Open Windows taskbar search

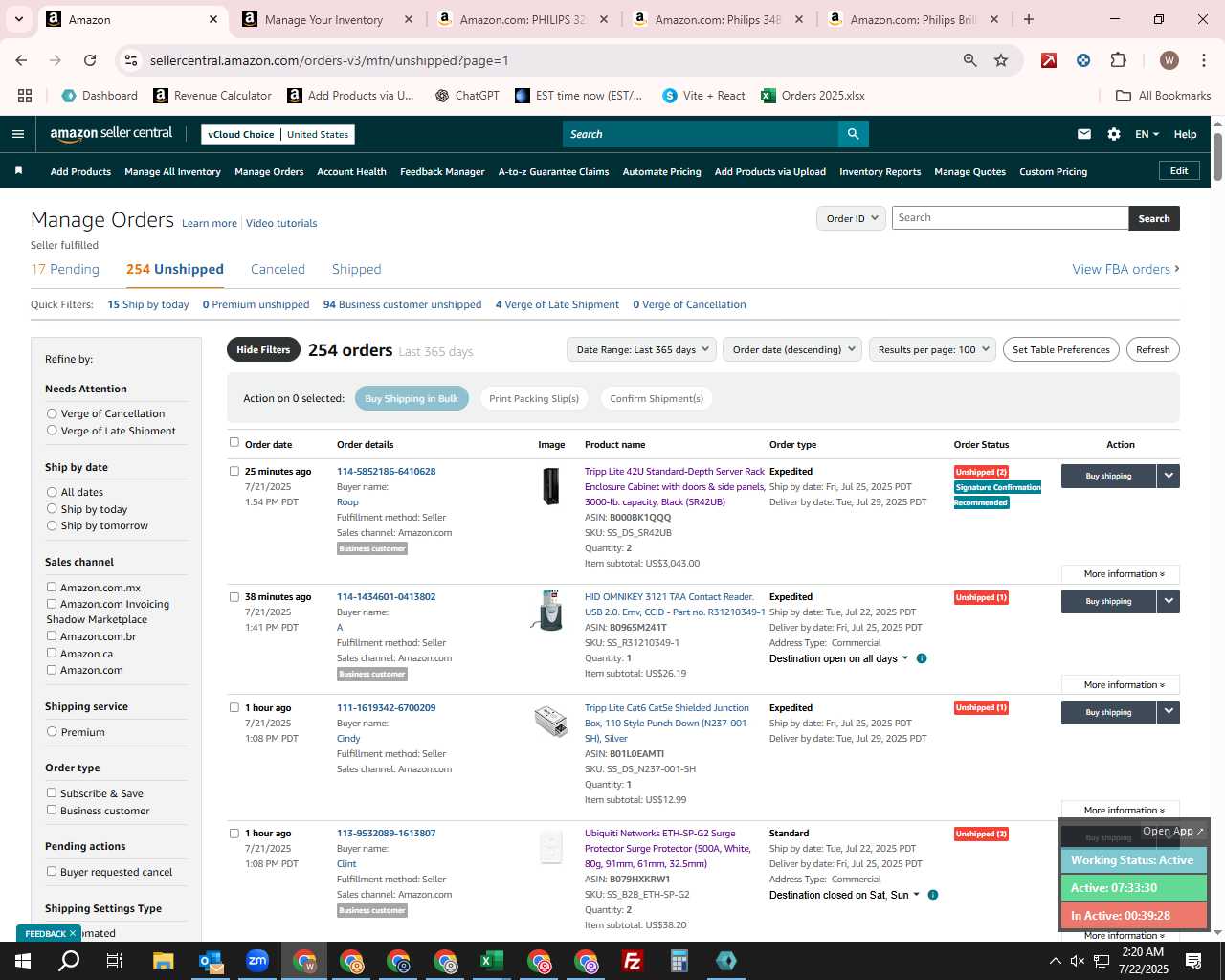tap(69, 961)
